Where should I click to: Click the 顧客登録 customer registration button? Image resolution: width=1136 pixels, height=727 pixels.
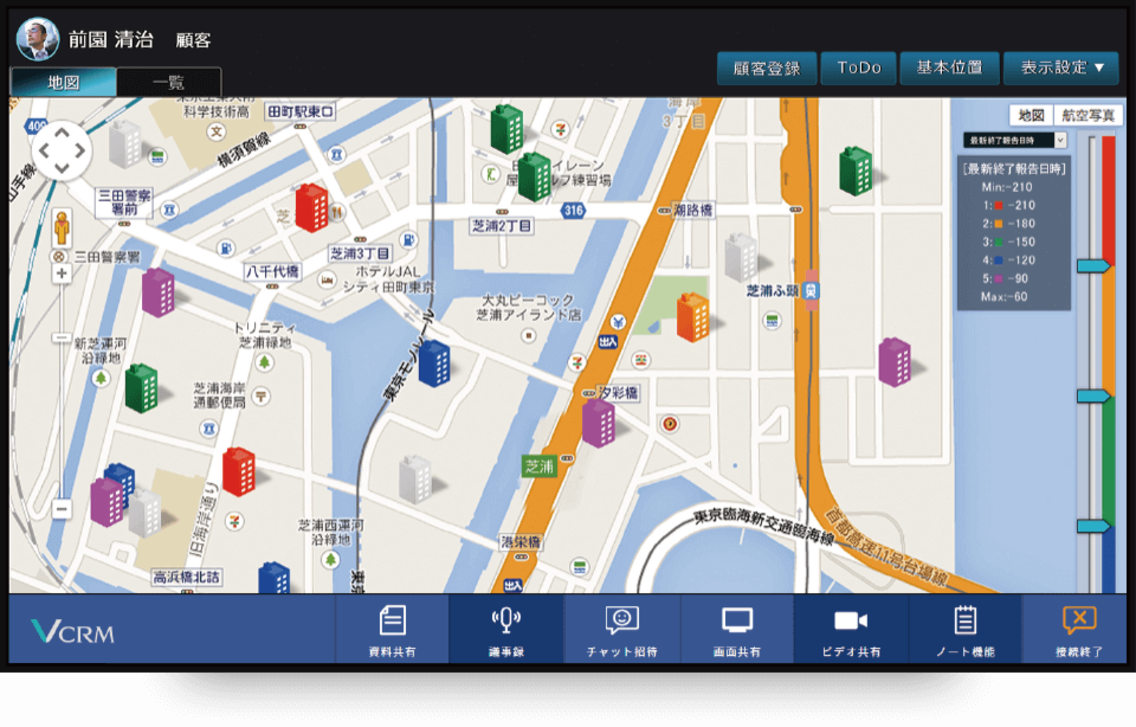pos(767,68)
